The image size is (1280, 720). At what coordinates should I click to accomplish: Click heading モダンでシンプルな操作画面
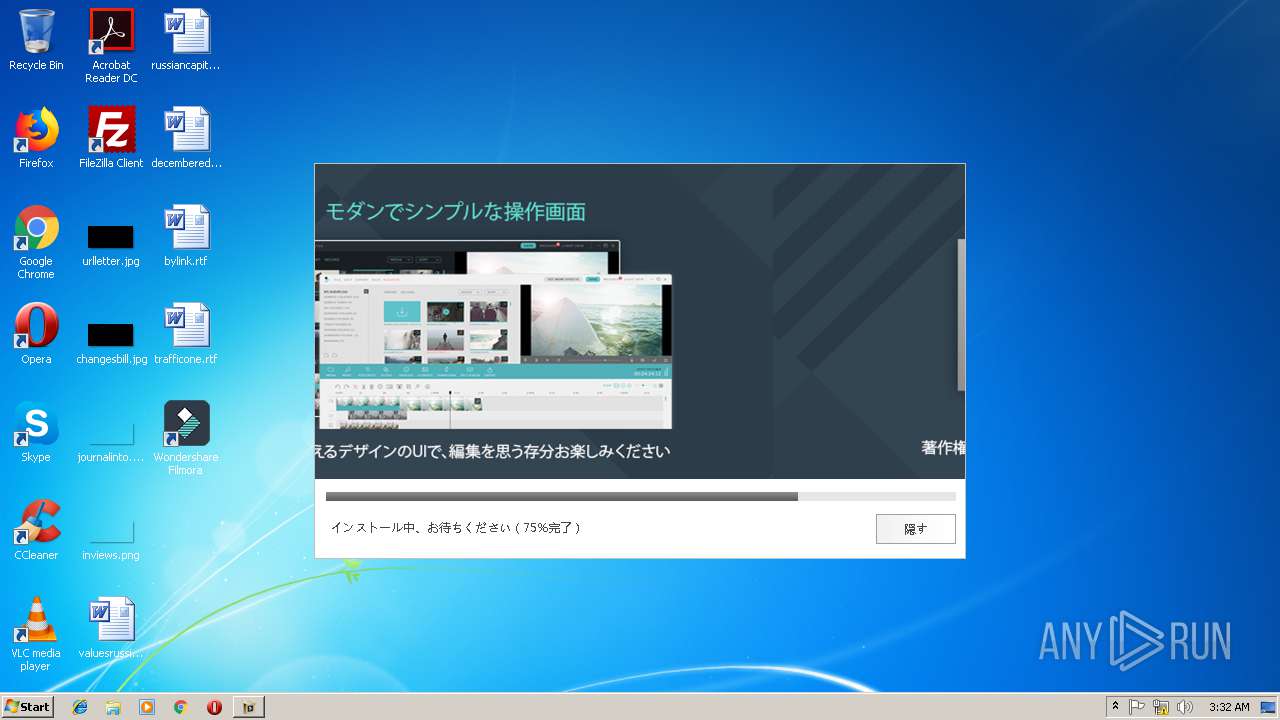pyautogui.click(x=455, y=212)
